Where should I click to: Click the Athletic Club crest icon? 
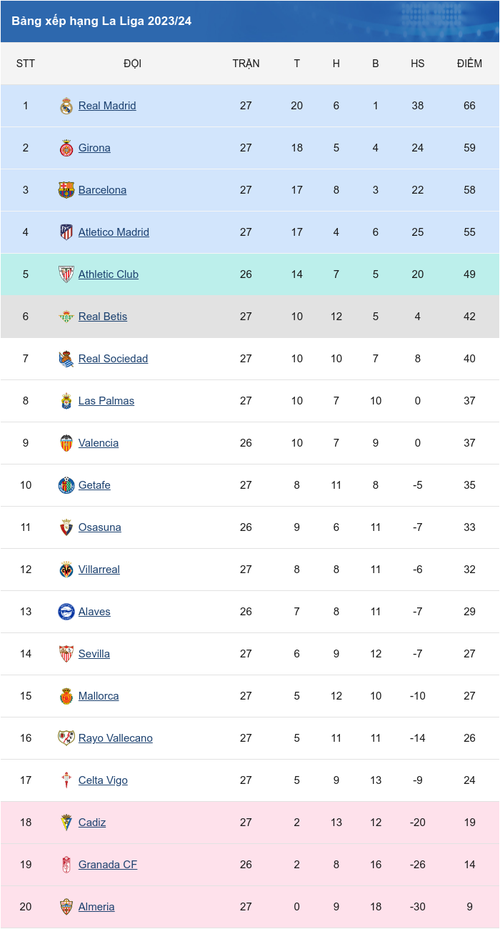pyautogui.click(x=66, y=274)
